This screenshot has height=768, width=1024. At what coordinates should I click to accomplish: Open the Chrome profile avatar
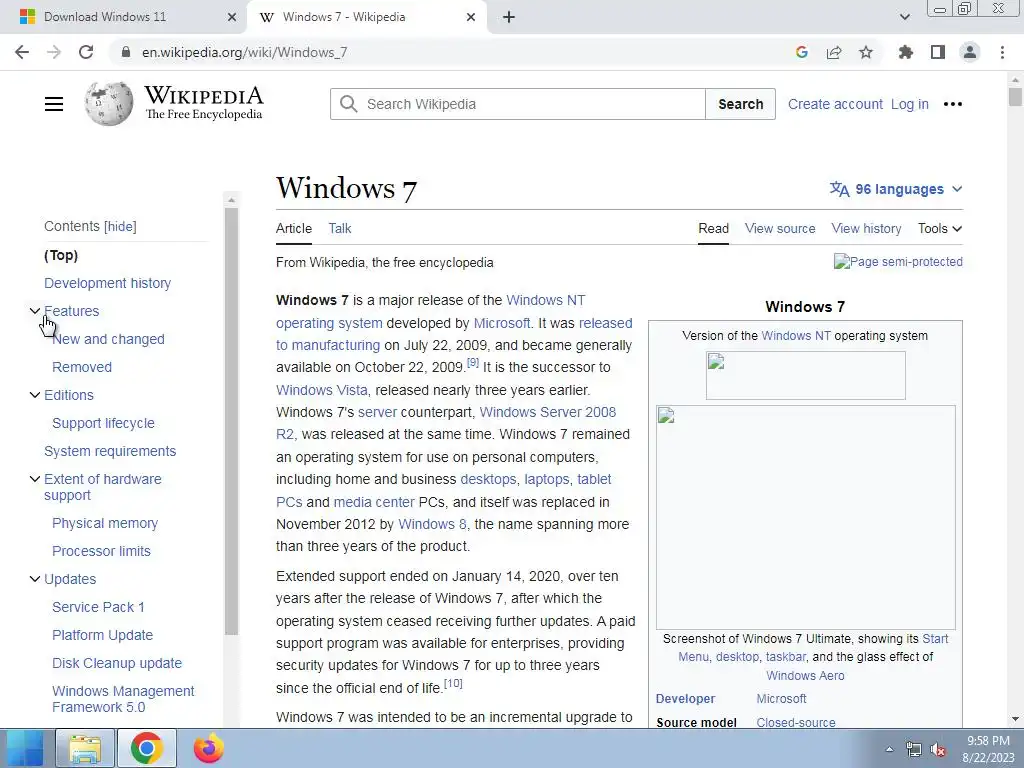point(970,52)
